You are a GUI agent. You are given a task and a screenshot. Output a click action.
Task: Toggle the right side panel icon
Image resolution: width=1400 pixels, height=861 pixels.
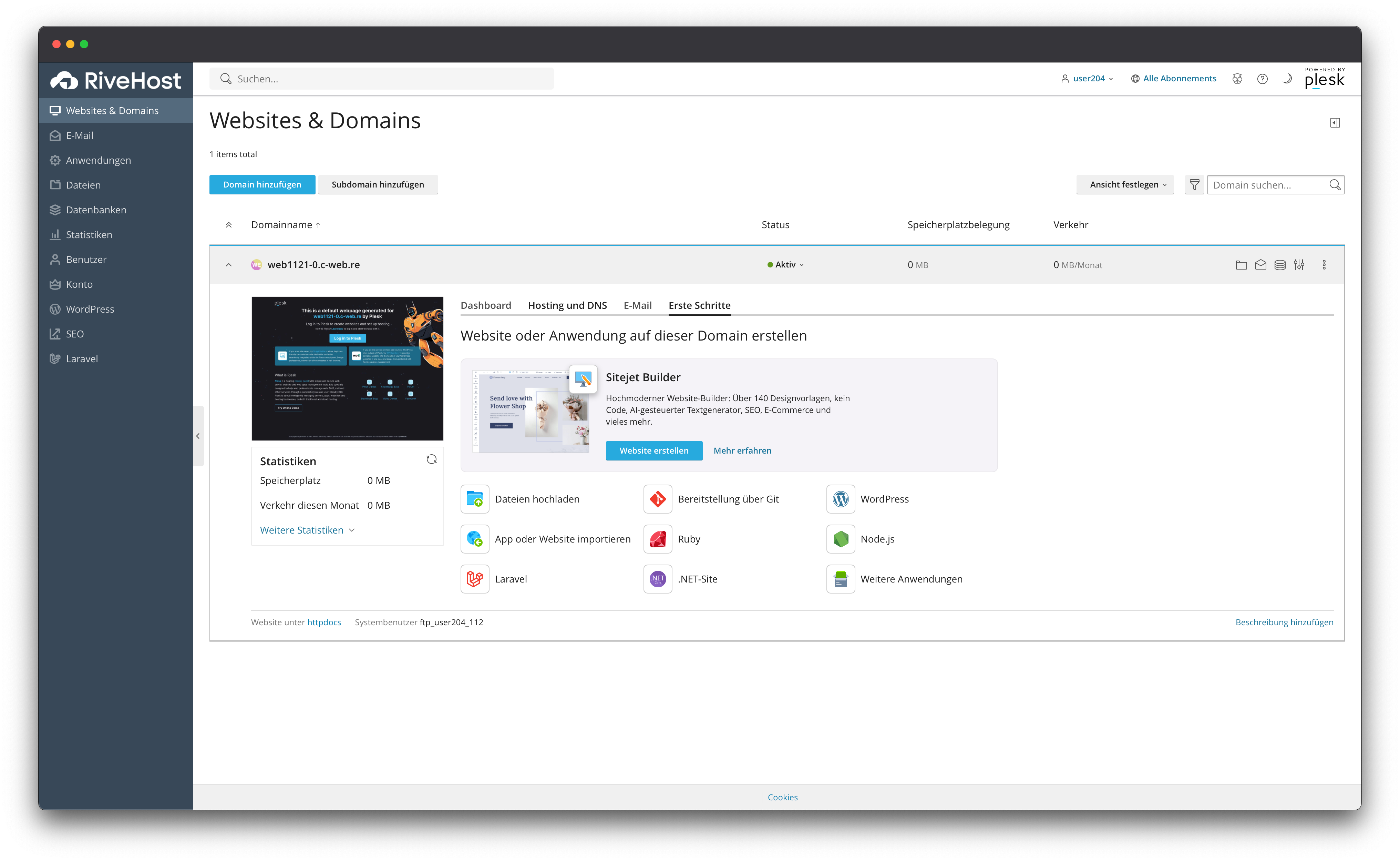1335,122
